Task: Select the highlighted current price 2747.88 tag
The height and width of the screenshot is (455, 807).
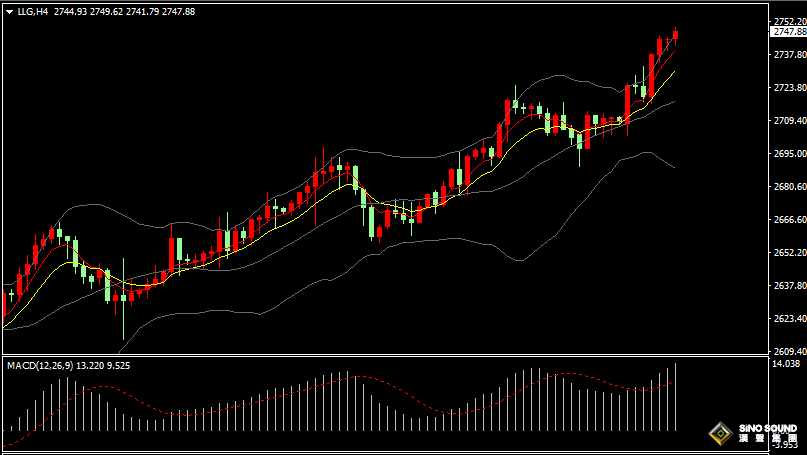Action: click(x=789, y=32)
